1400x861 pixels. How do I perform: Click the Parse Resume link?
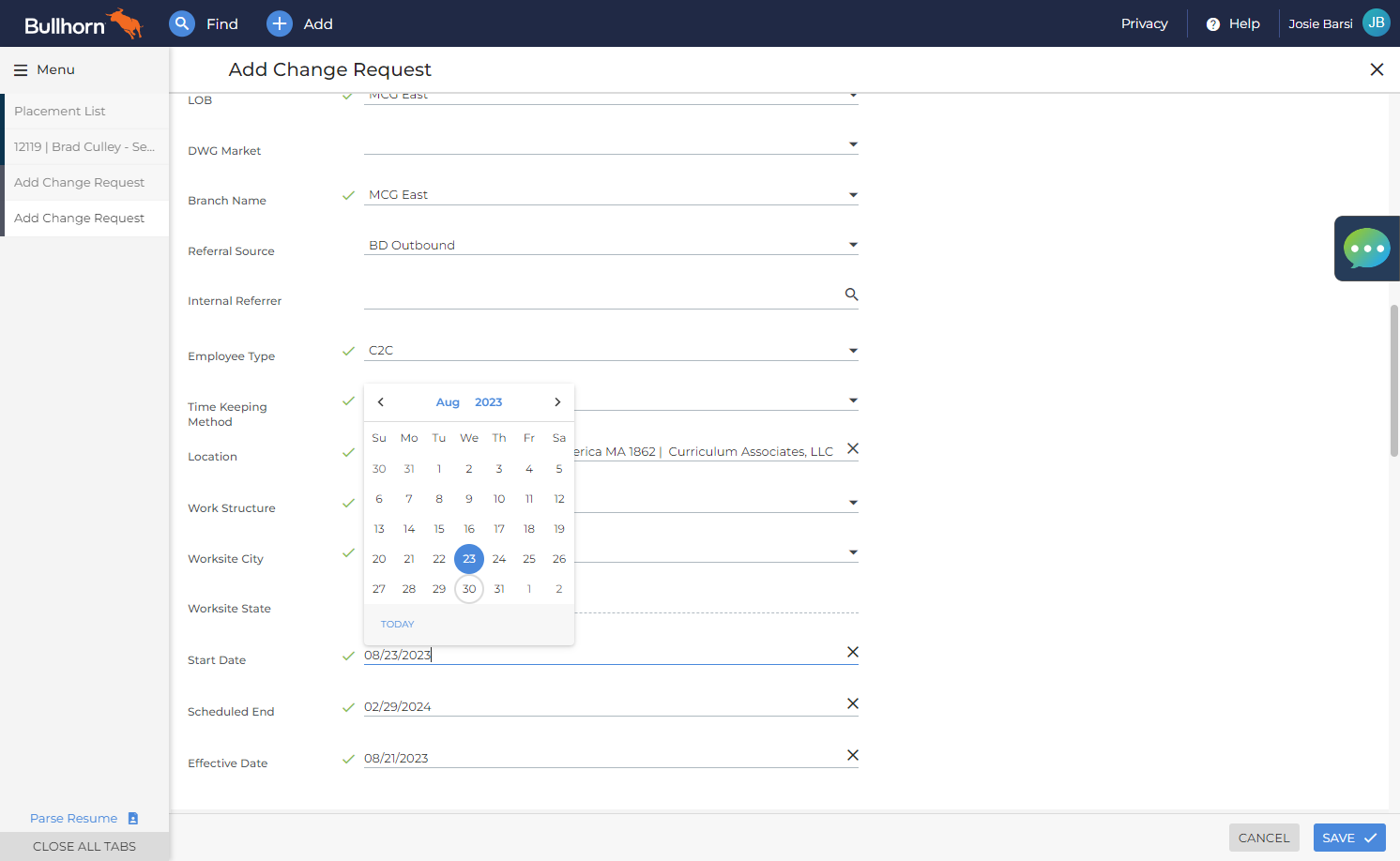tap(74, 819)
